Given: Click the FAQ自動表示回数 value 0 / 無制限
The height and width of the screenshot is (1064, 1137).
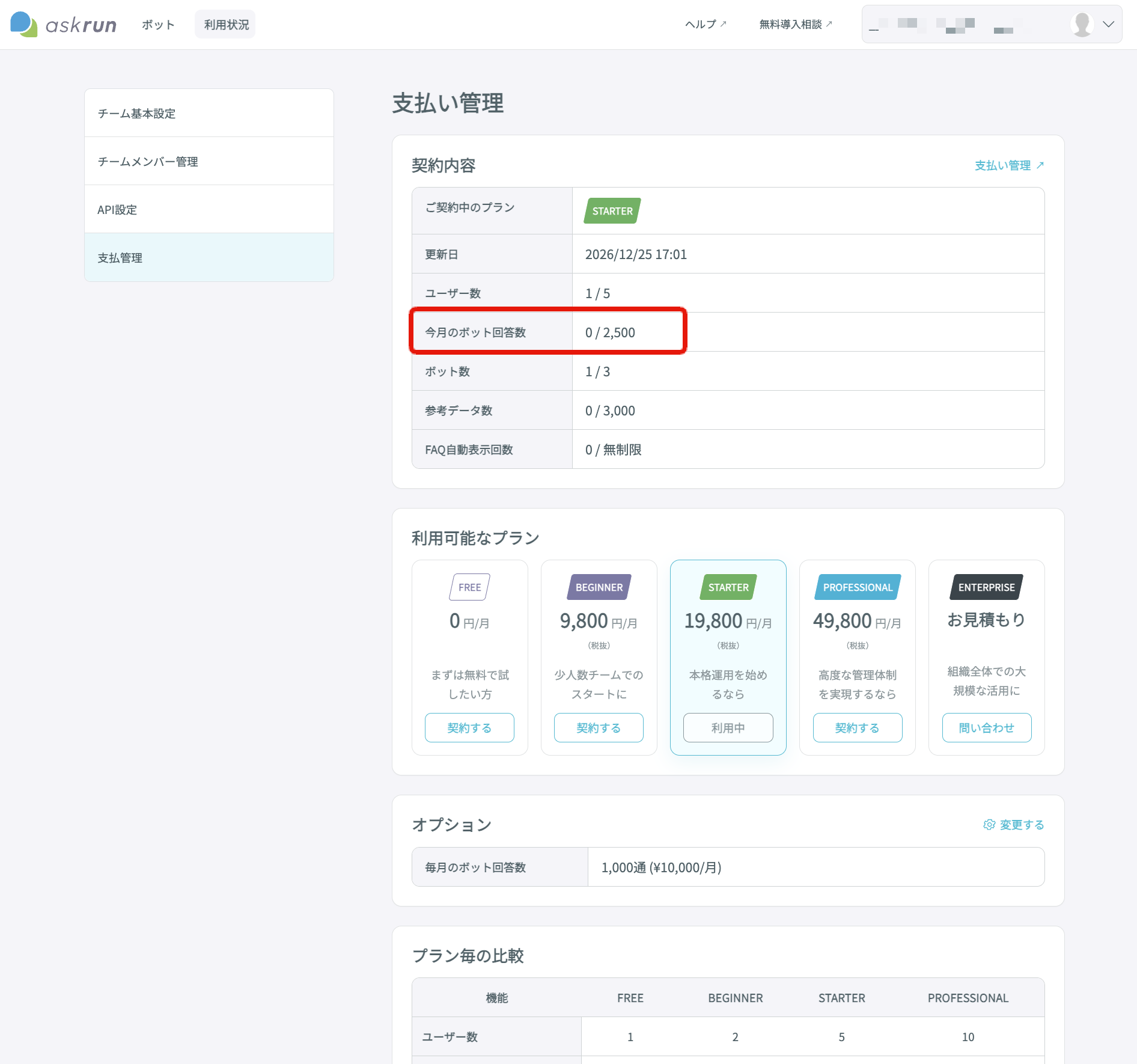Looking at the screenshot, I should click(x=614, y=450).
